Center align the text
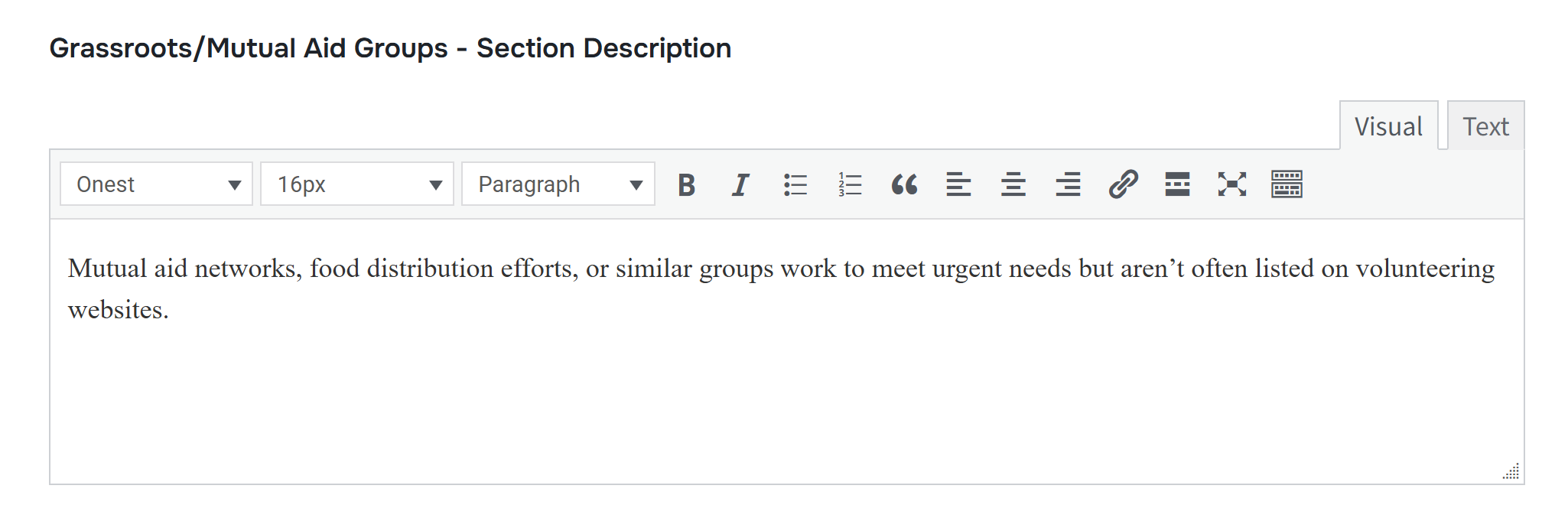 tap(1013, 184)
